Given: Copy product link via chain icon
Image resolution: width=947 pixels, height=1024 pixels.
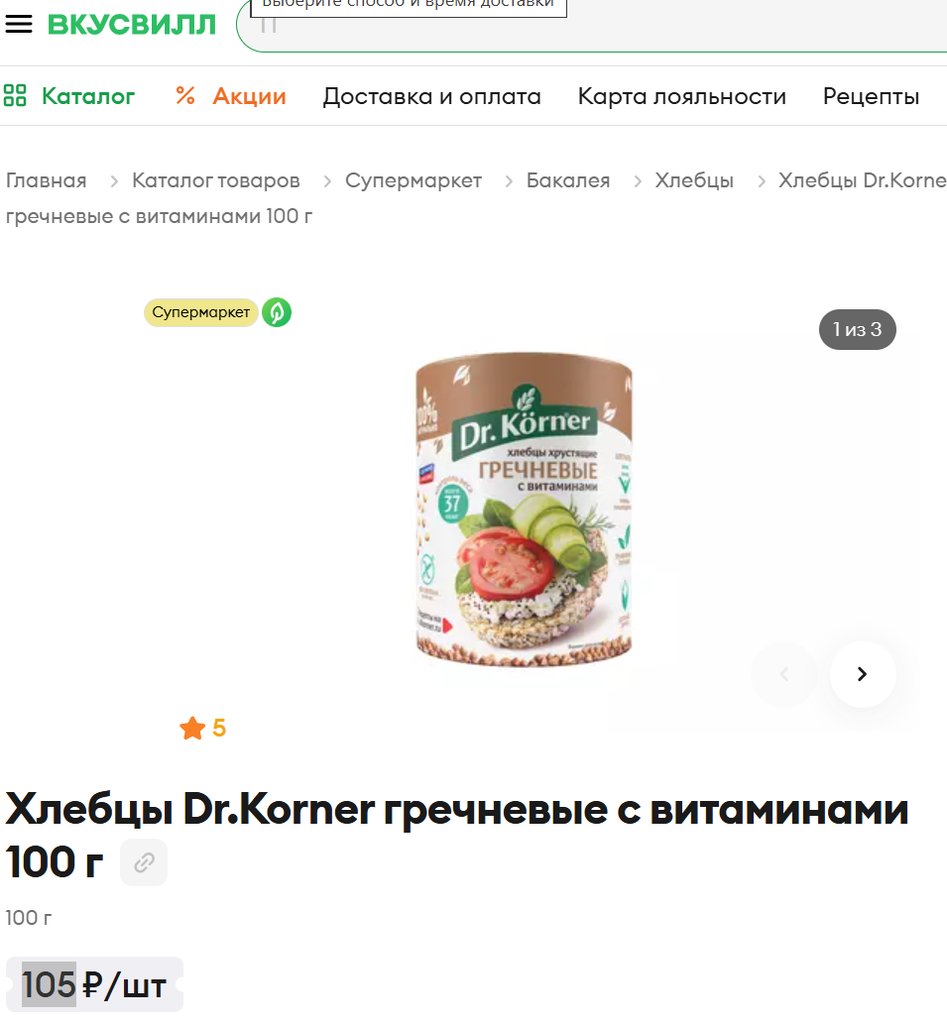Looking at the screenshot, I should coord(144,863).
